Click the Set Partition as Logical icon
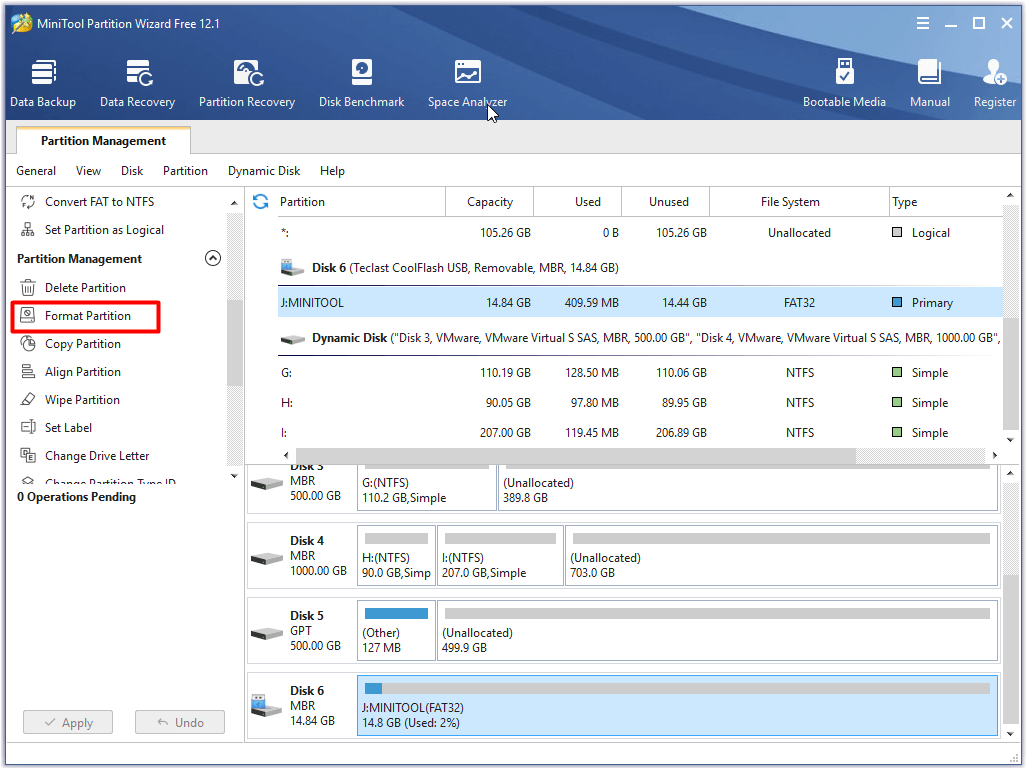Screen dimensions: 1027x768 (28, 230)
